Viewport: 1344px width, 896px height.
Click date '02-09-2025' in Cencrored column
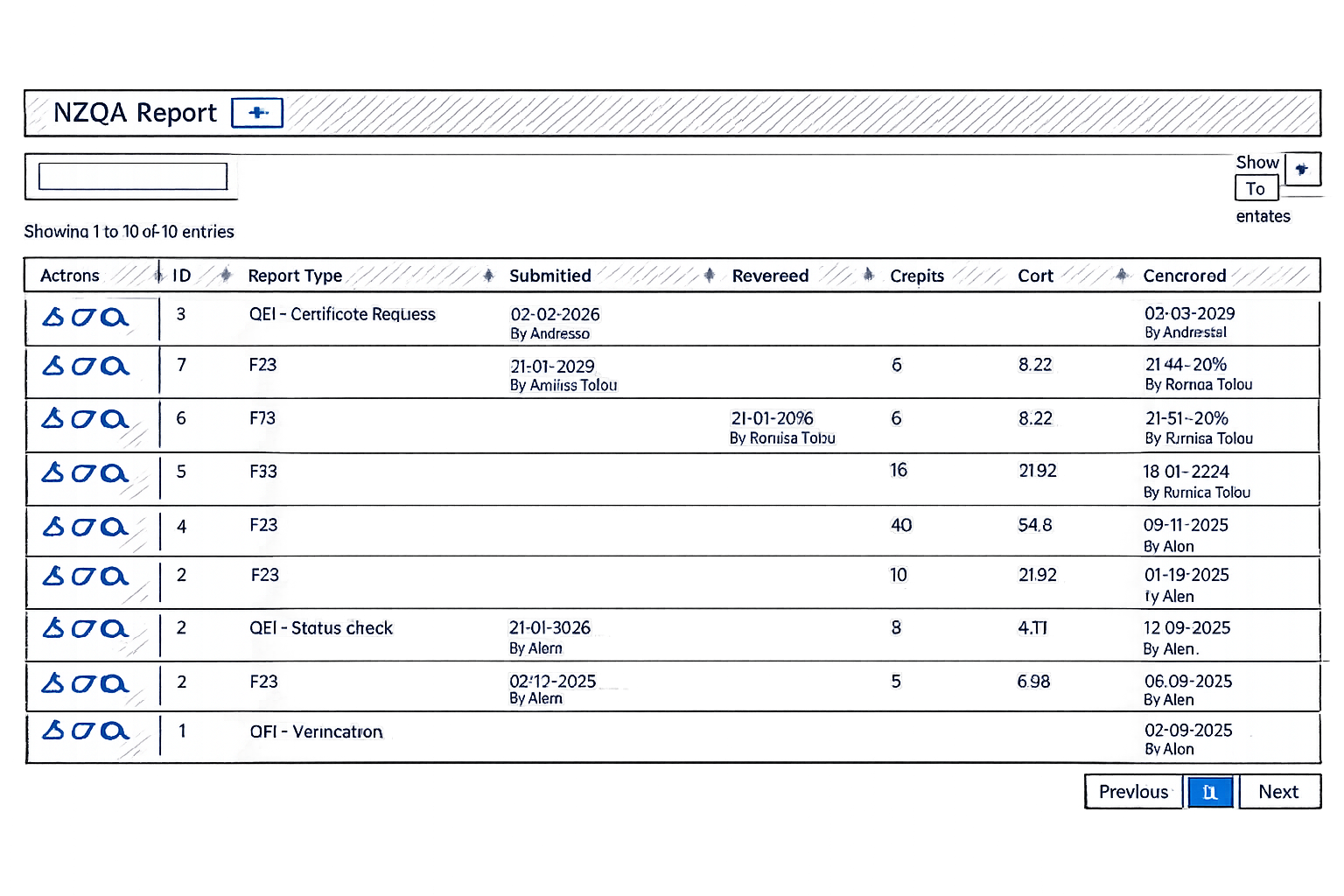1188,731
